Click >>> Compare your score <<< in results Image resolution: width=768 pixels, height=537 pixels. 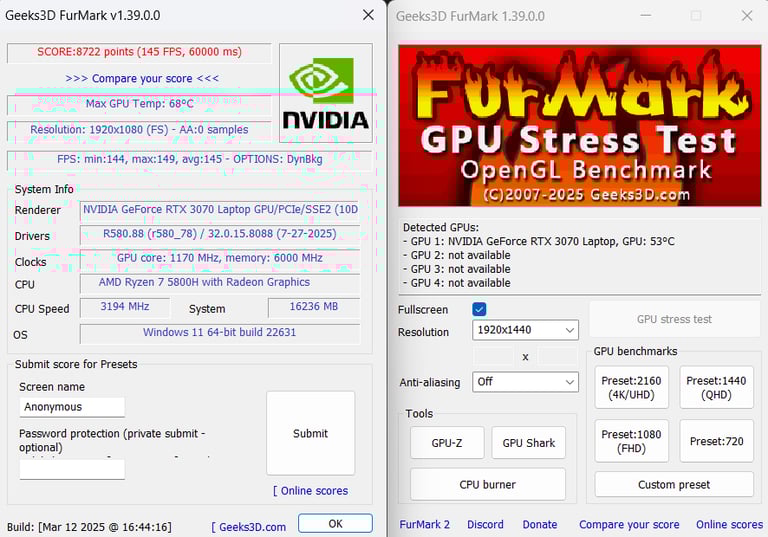point(142,78)
